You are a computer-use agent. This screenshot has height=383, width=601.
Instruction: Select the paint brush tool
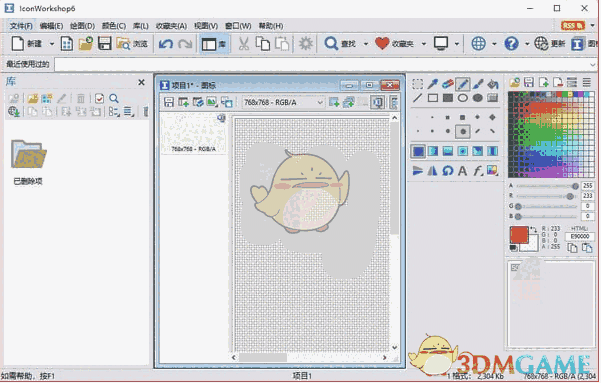pyautogui.click(x=478, y=83)
